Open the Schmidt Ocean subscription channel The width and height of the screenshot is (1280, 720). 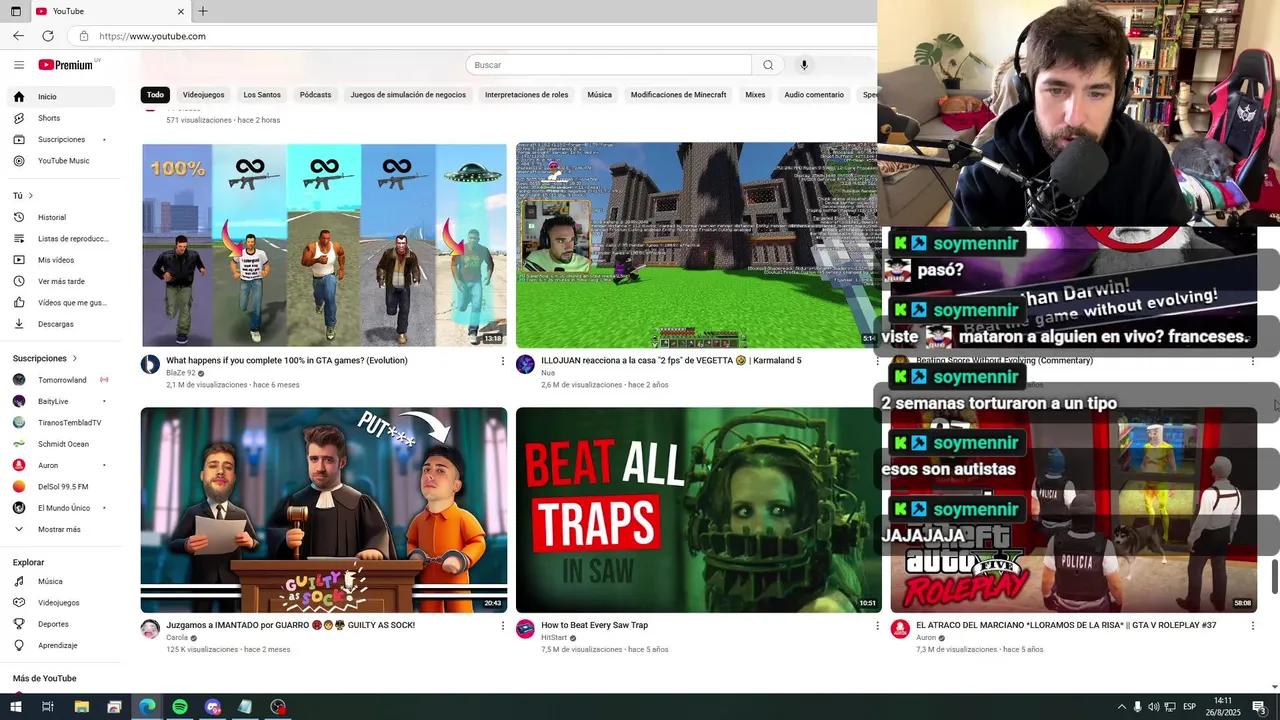62,444
